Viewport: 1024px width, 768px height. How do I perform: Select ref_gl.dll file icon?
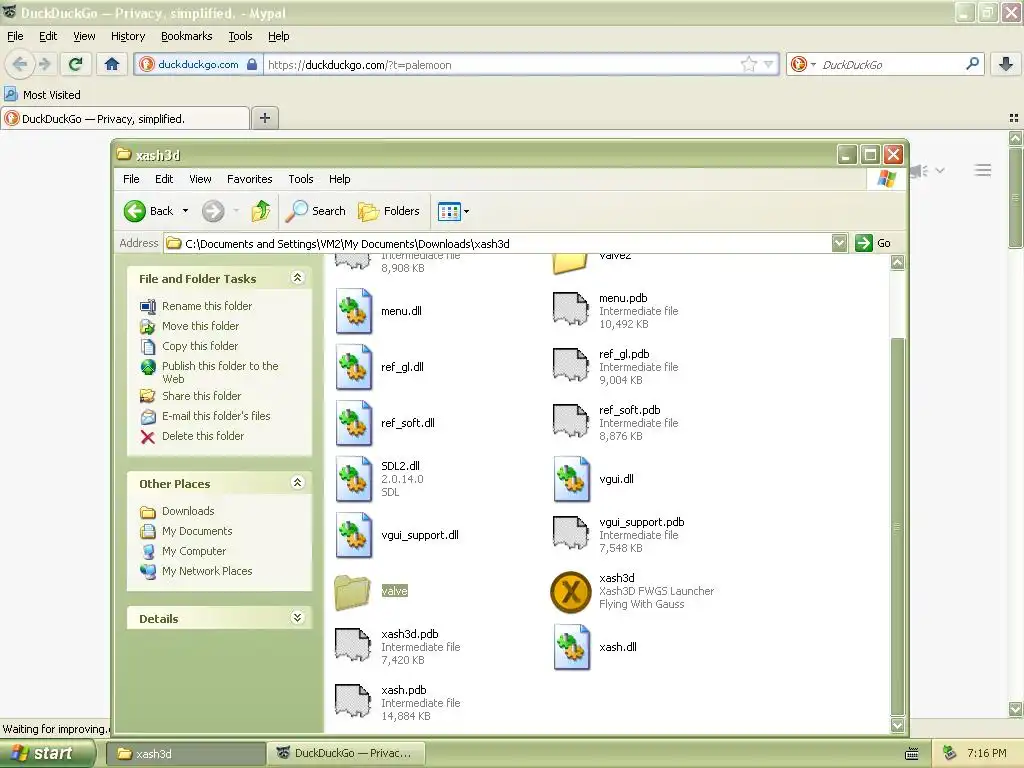pos(354,367)
